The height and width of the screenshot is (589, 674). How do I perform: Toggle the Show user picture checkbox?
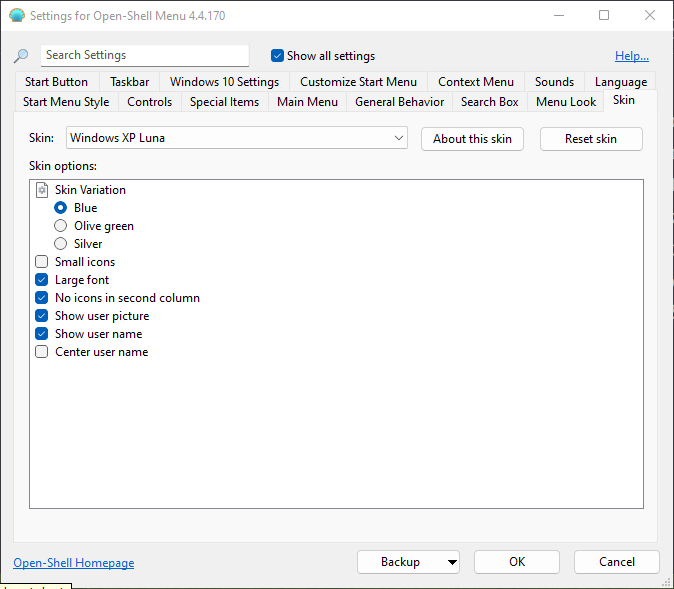[x=42, y=316]
